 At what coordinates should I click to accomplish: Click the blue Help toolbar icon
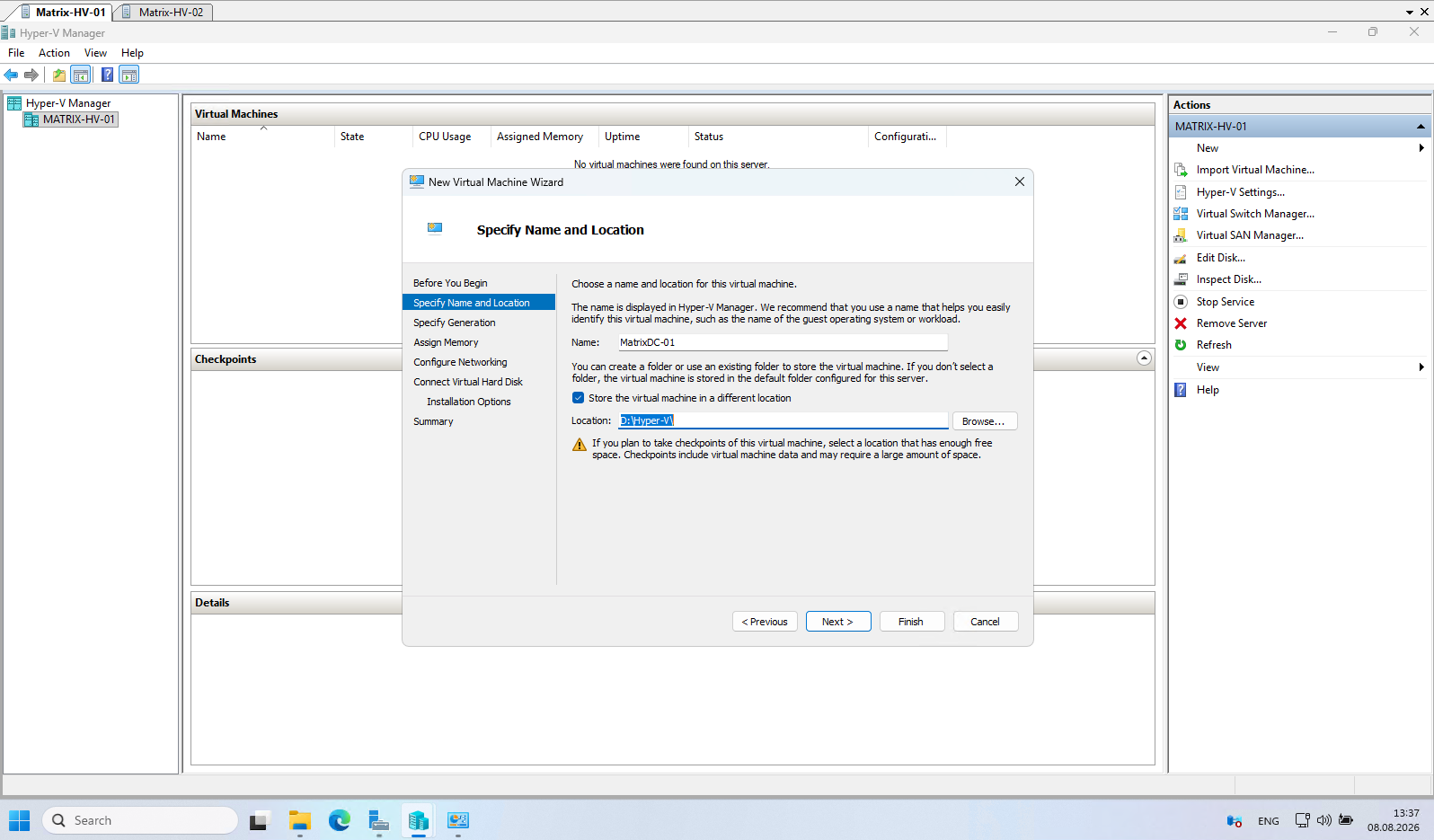pos(108,75)
